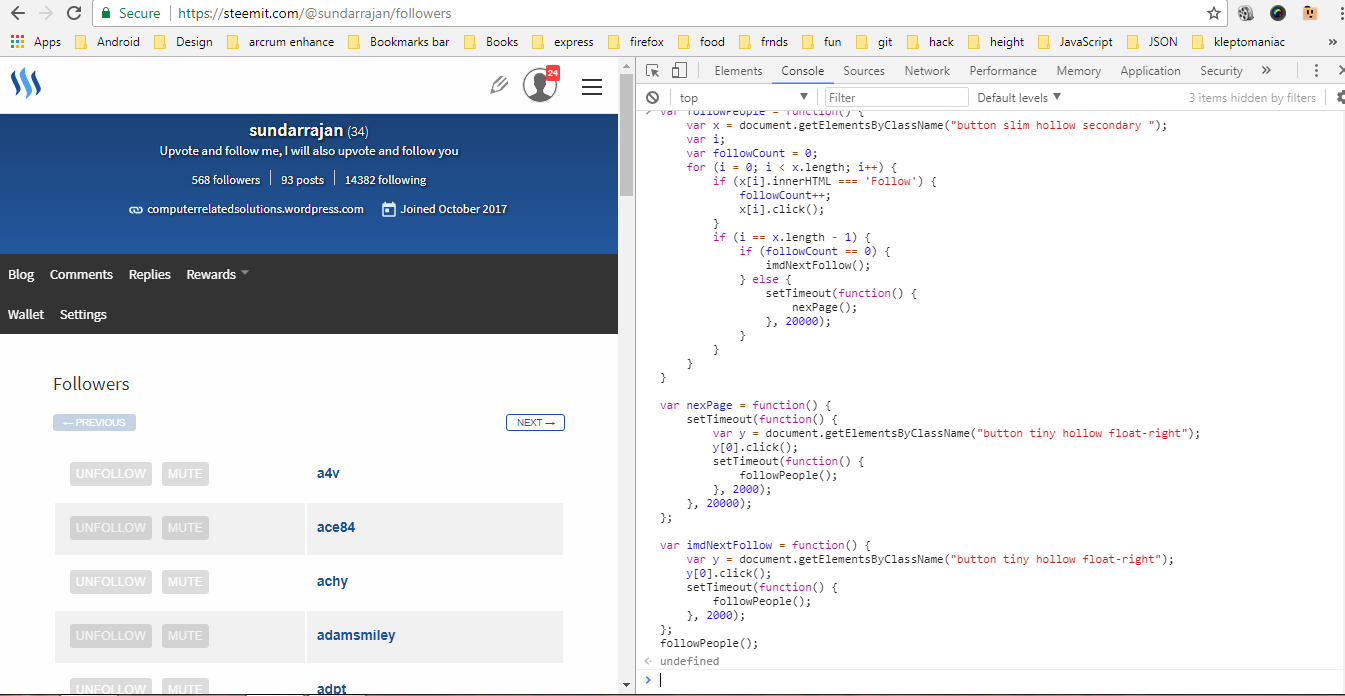This screenshot has width=1345, height=696.
Task: Open the express bookmark folder
Action: pyautogui.click(x=562, y=42)
